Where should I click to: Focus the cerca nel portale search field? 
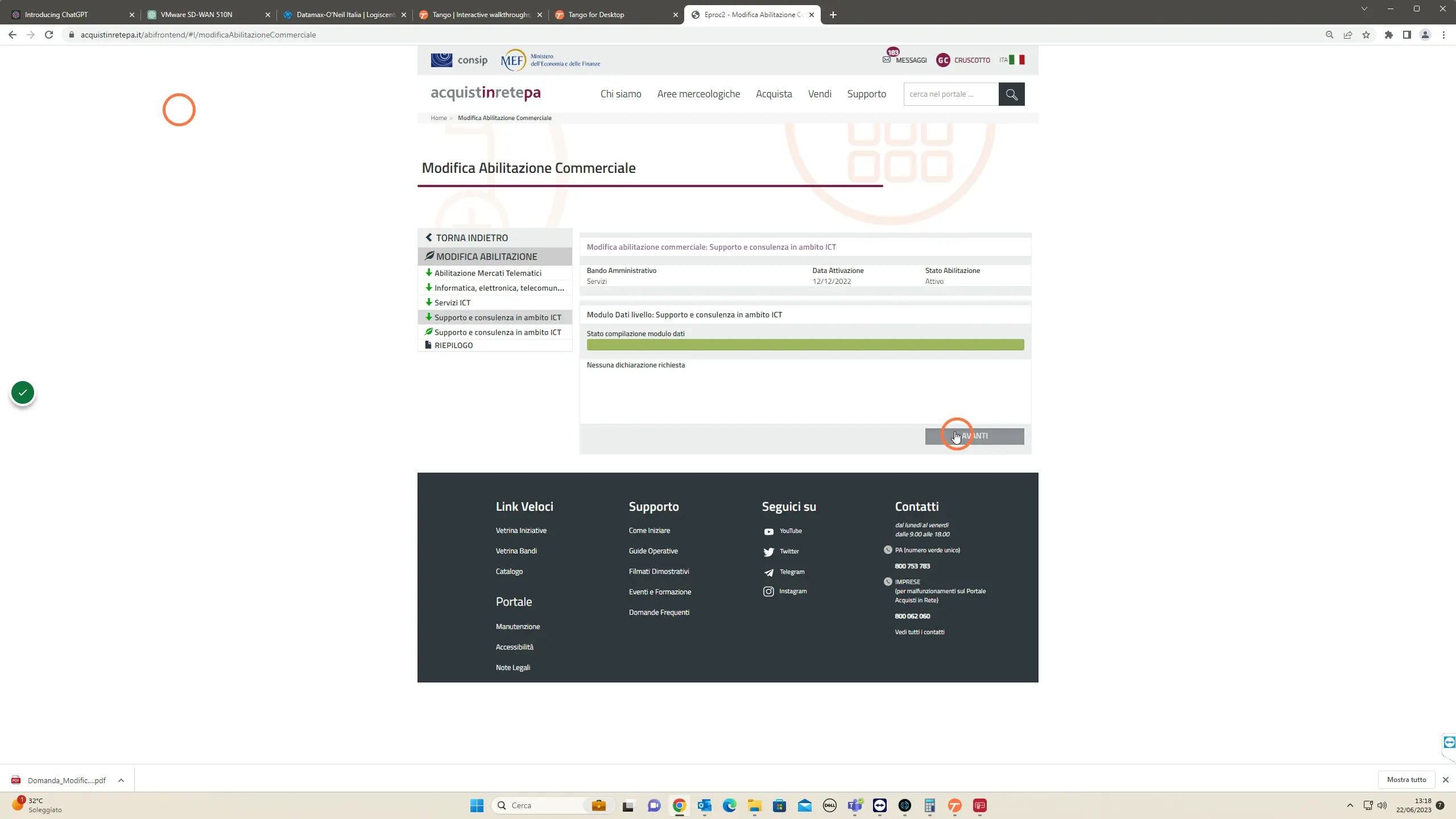click(x=951, y=94)
